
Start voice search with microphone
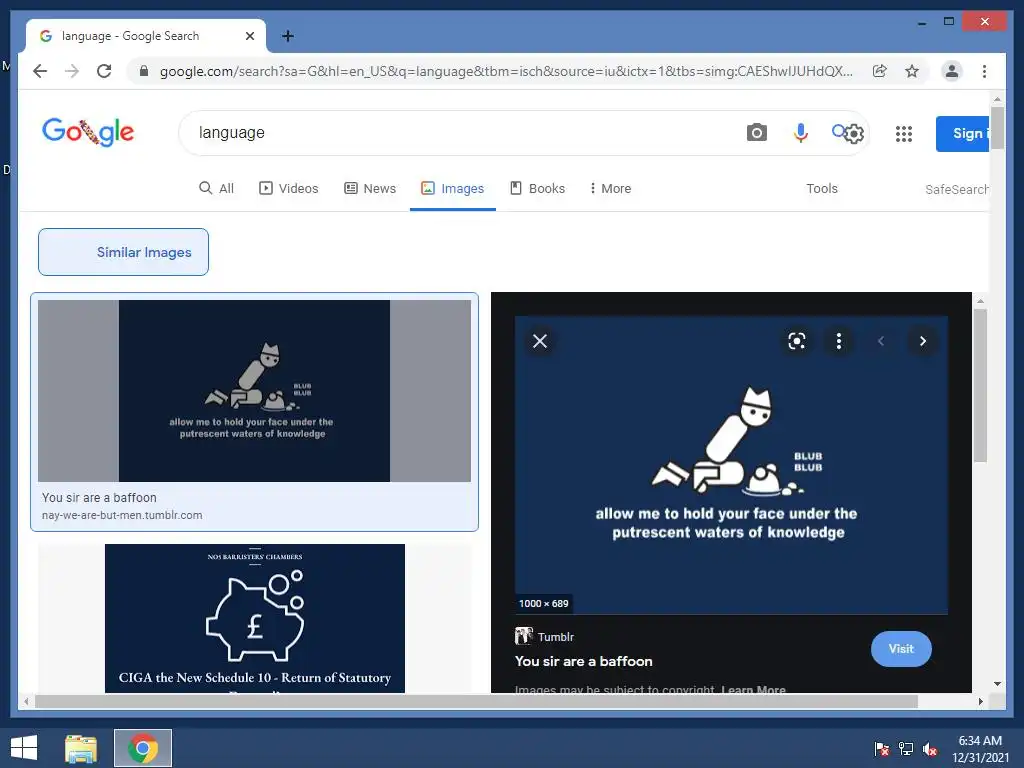801,133
